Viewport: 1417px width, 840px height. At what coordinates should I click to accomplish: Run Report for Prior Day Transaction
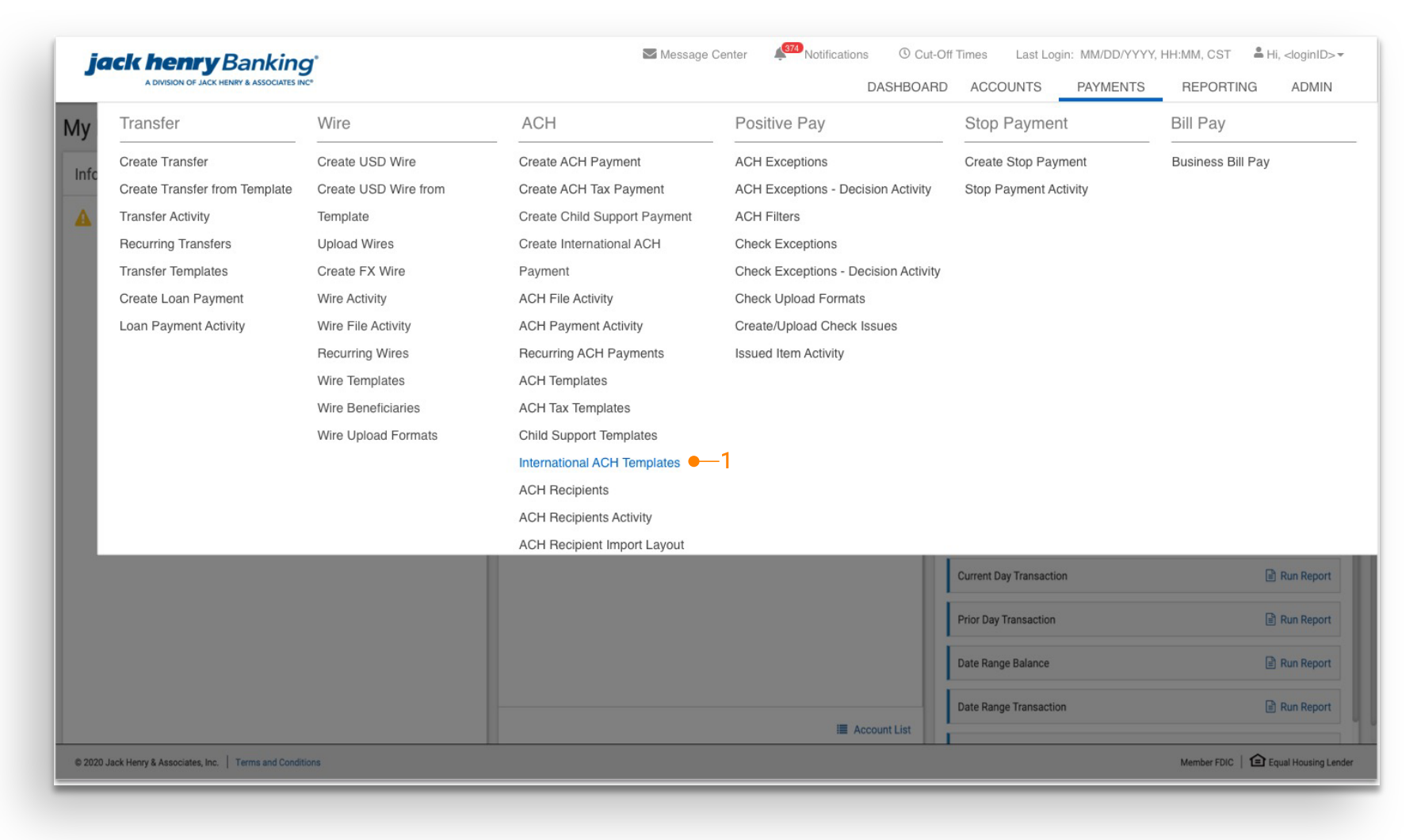point(1304,620)
